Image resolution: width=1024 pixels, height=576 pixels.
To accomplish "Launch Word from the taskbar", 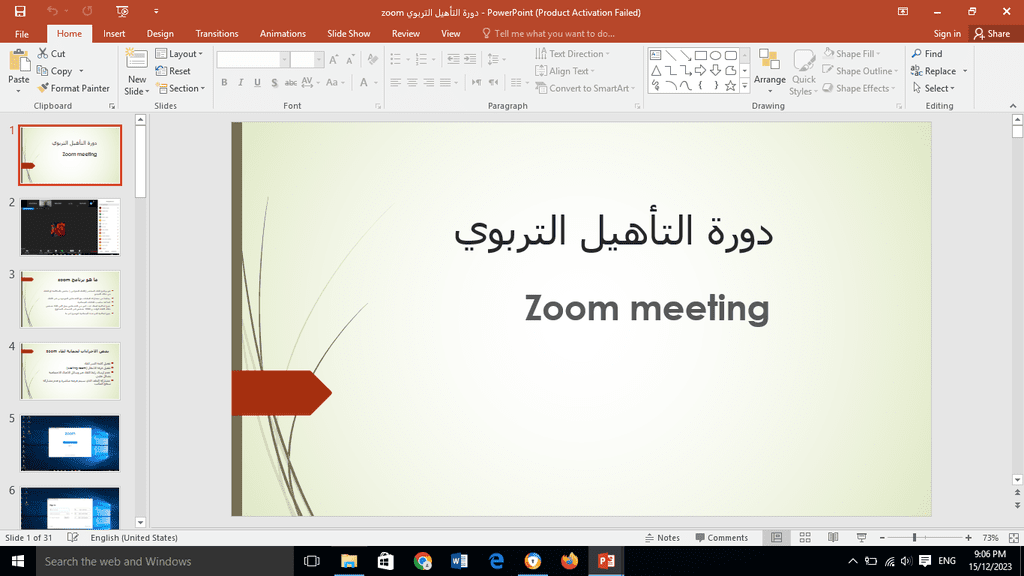I will 459,561.
